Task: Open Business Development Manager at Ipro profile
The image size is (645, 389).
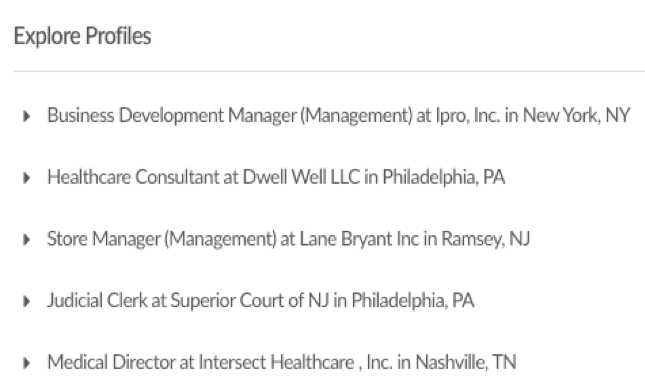Action: point(339,116)
